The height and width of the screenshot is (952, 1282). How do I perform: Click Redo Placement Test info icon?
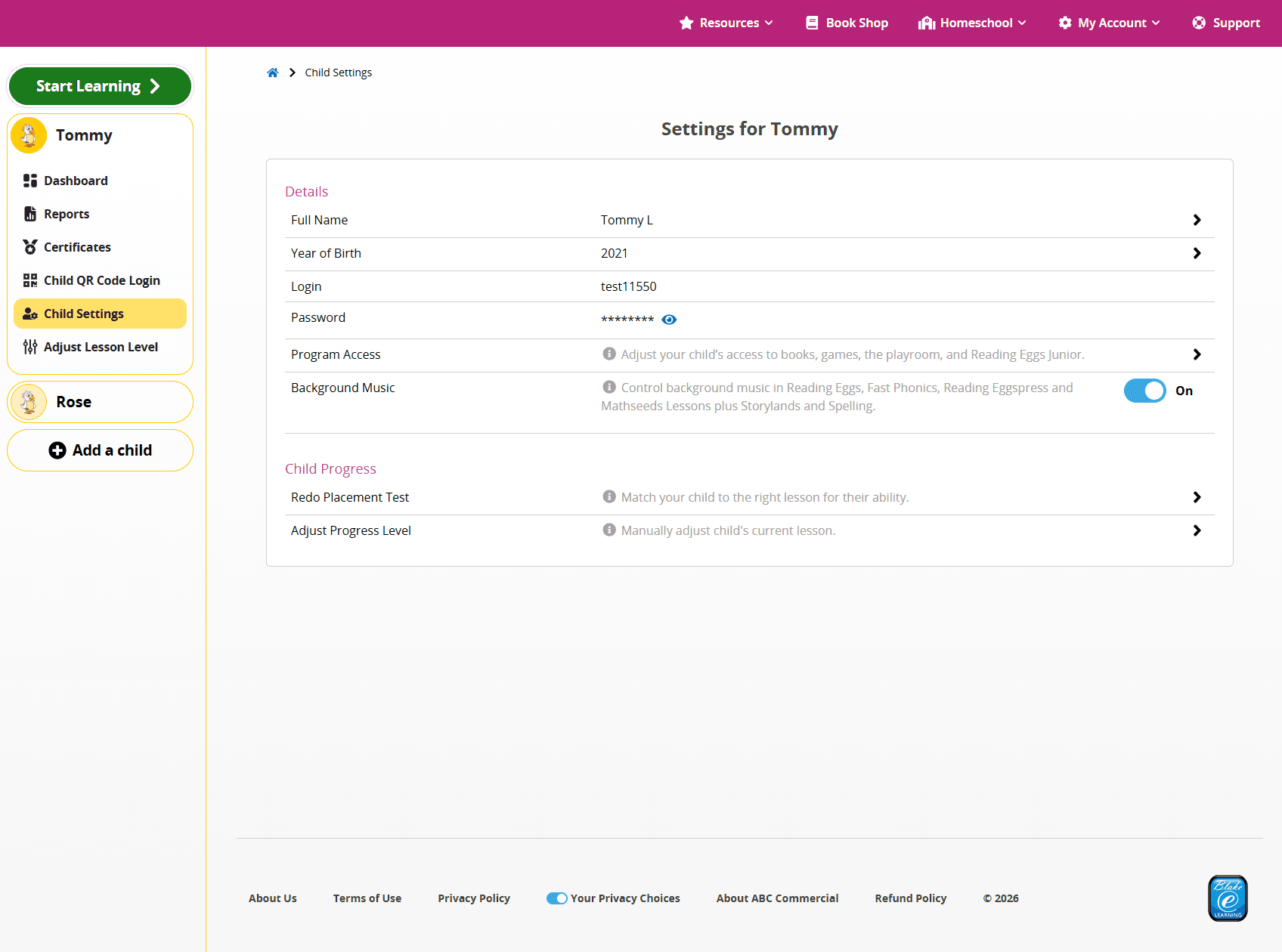tap(608, 496)
